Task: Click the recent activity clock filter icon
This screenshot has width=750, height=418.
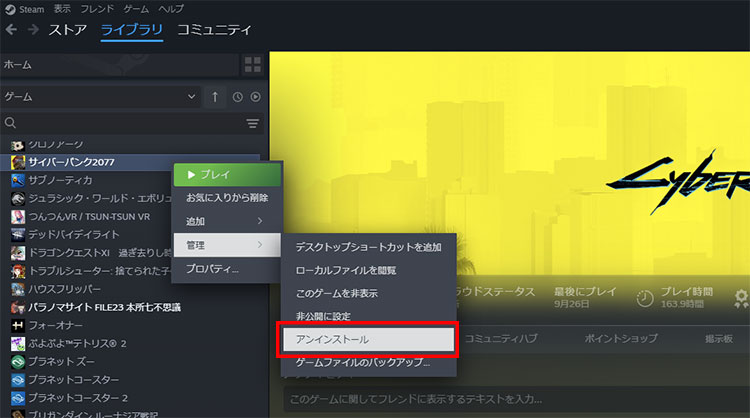Action: (x=238, y=97)
